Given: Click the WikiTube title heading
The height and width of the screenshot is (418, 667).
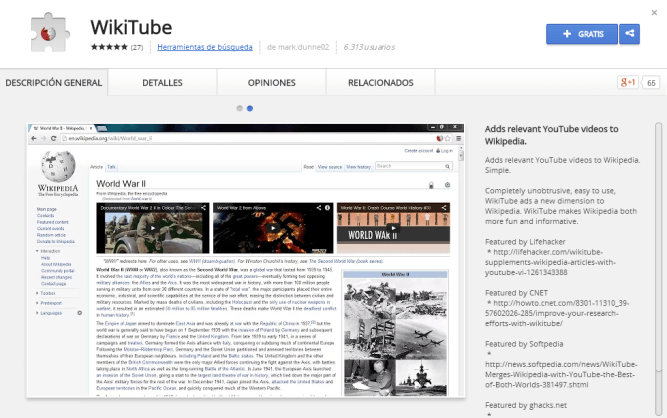Looking at the screenshot, I should [x=131, y=27].
